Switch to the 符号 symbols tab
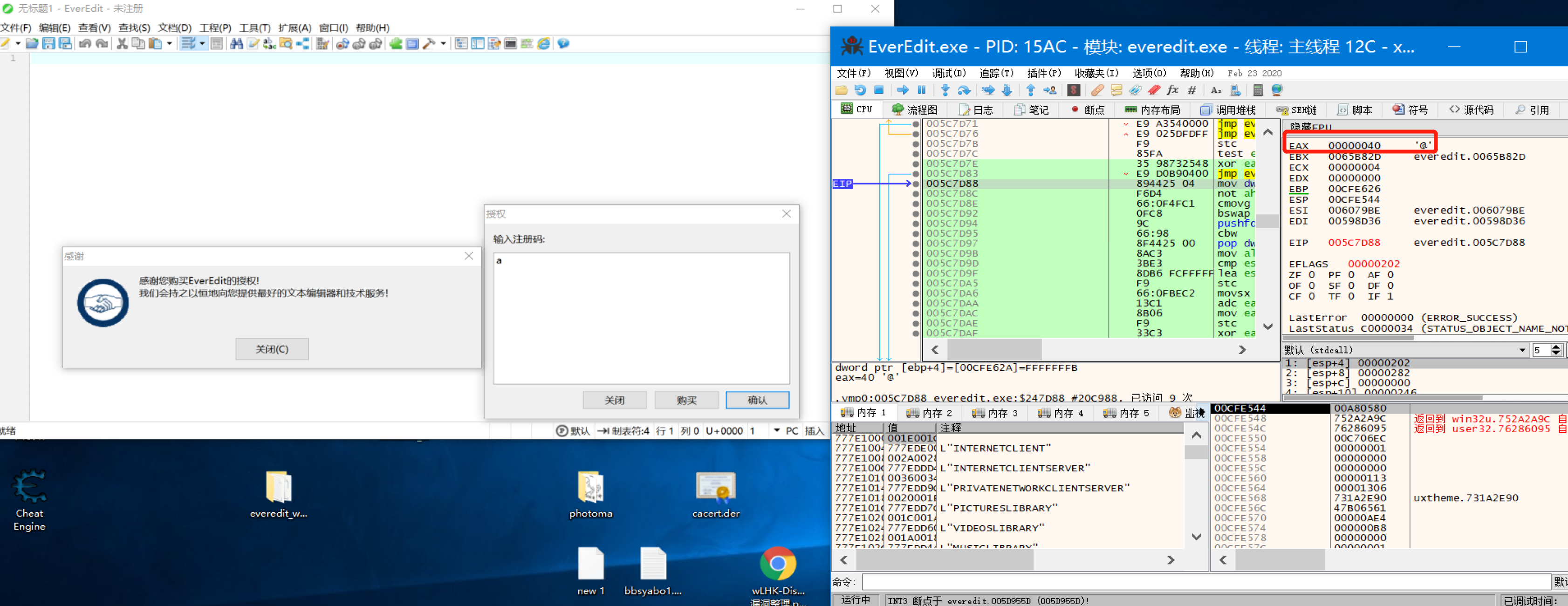1568x606 pixels. 1410,109
